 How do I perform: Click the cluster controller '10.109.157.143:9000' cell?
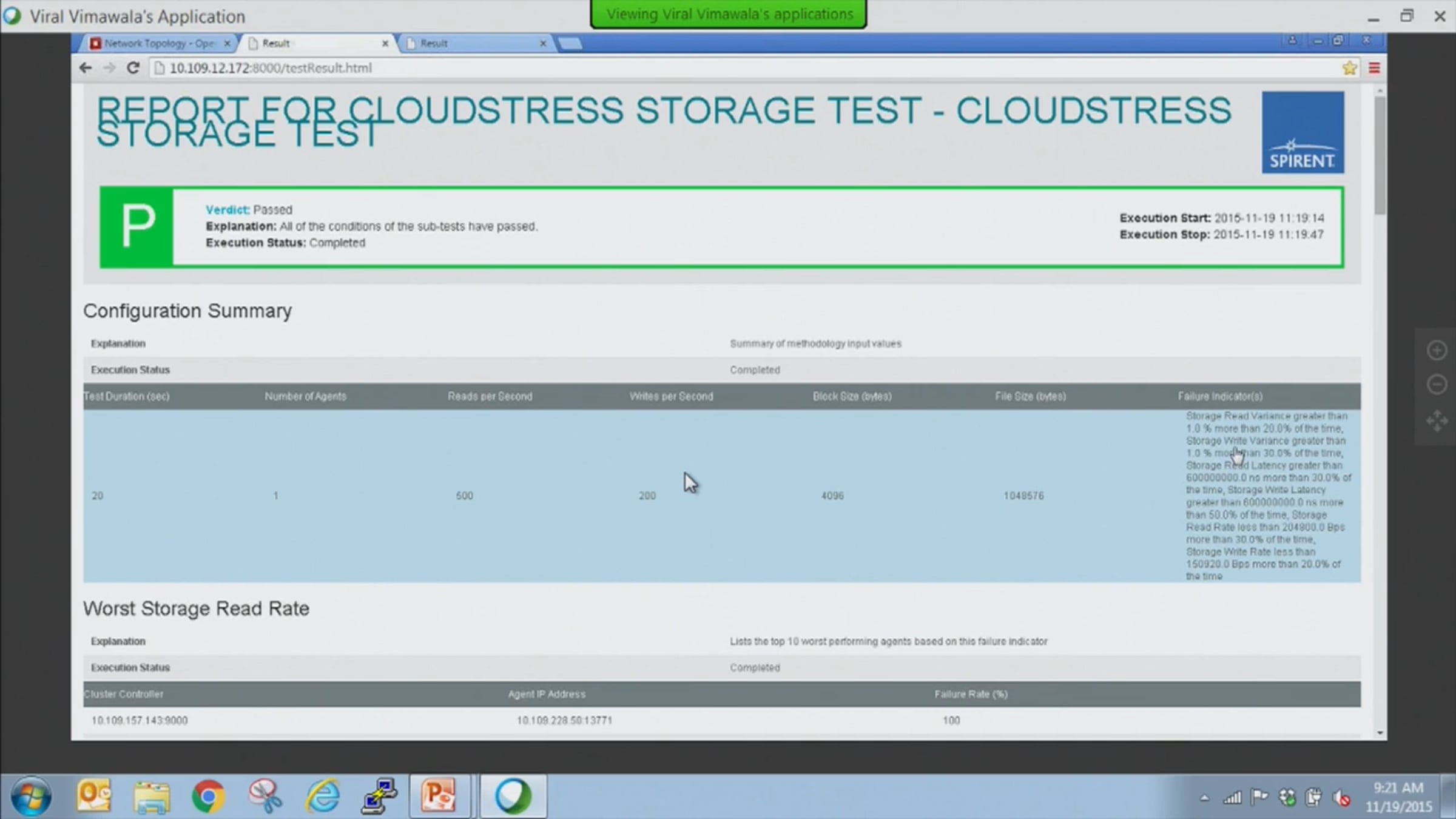[x=140, y=720]
